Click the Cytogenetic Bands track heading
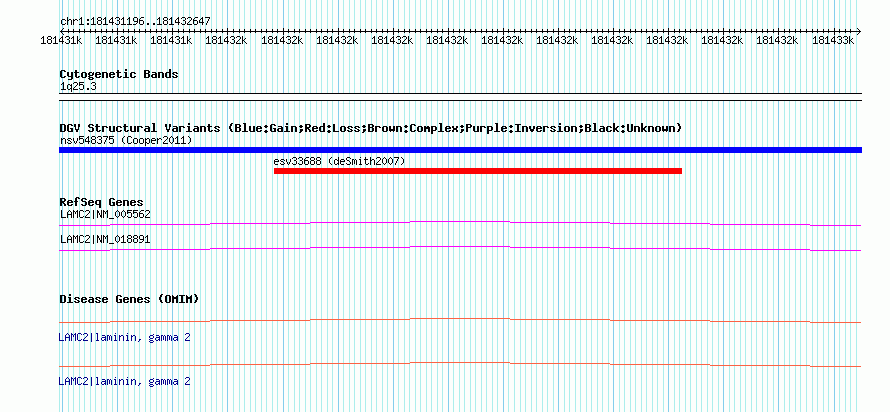Screen dimensions: 890x412 [x=119, y=74]
